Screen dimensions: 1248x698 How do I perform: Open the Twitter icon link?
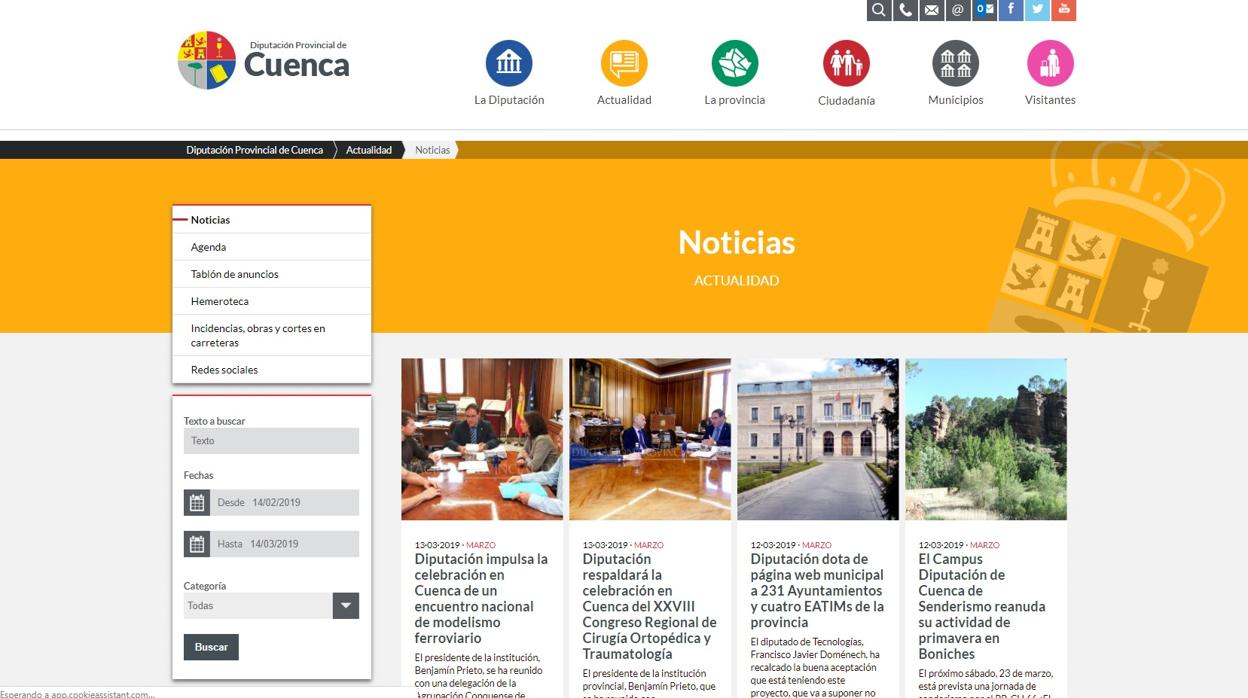tap(1037, 10)
